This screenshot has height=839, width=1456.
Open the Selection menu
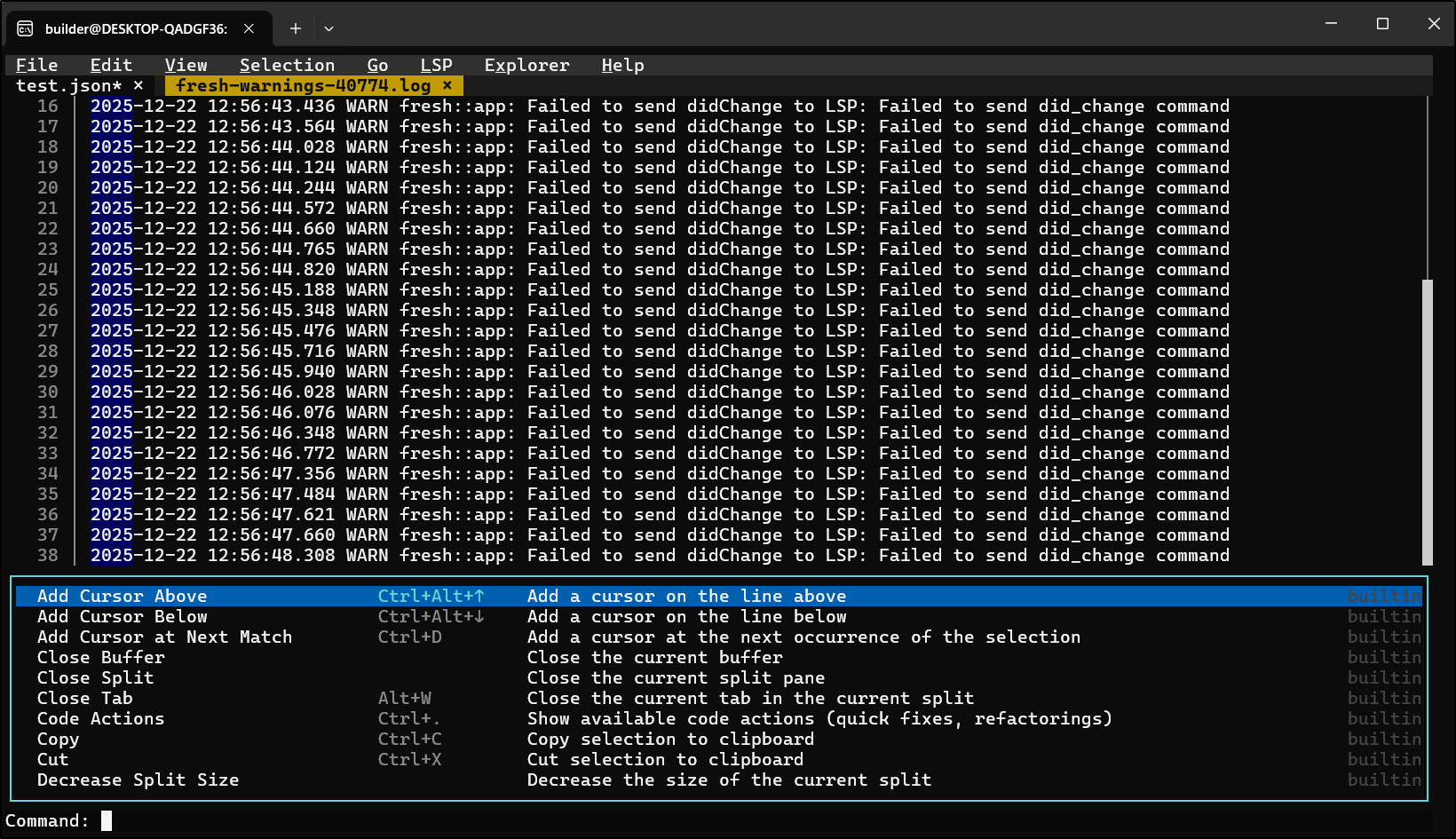click(x=287, y=65)
